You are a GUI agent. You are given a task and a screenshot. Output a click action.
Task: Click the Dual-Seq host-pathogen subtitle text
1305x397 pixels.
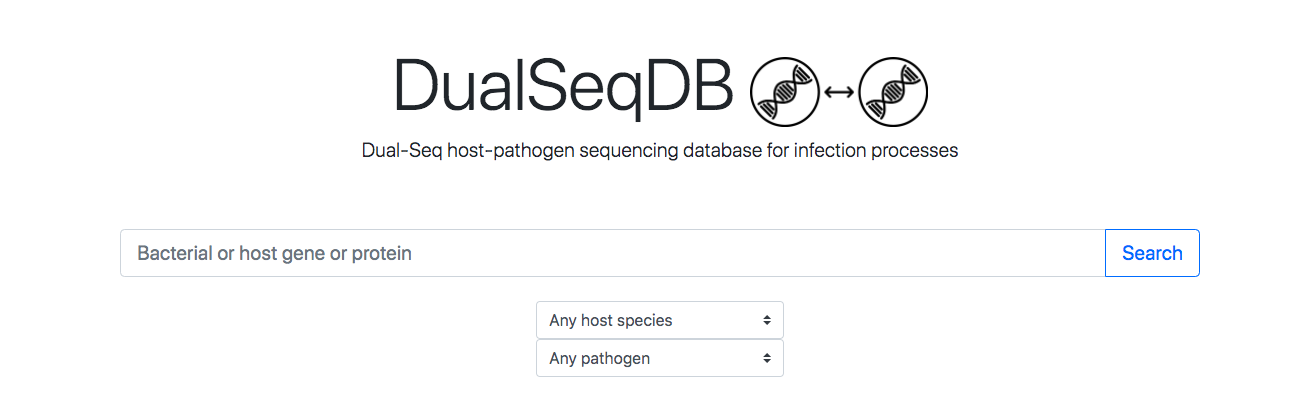660,151
